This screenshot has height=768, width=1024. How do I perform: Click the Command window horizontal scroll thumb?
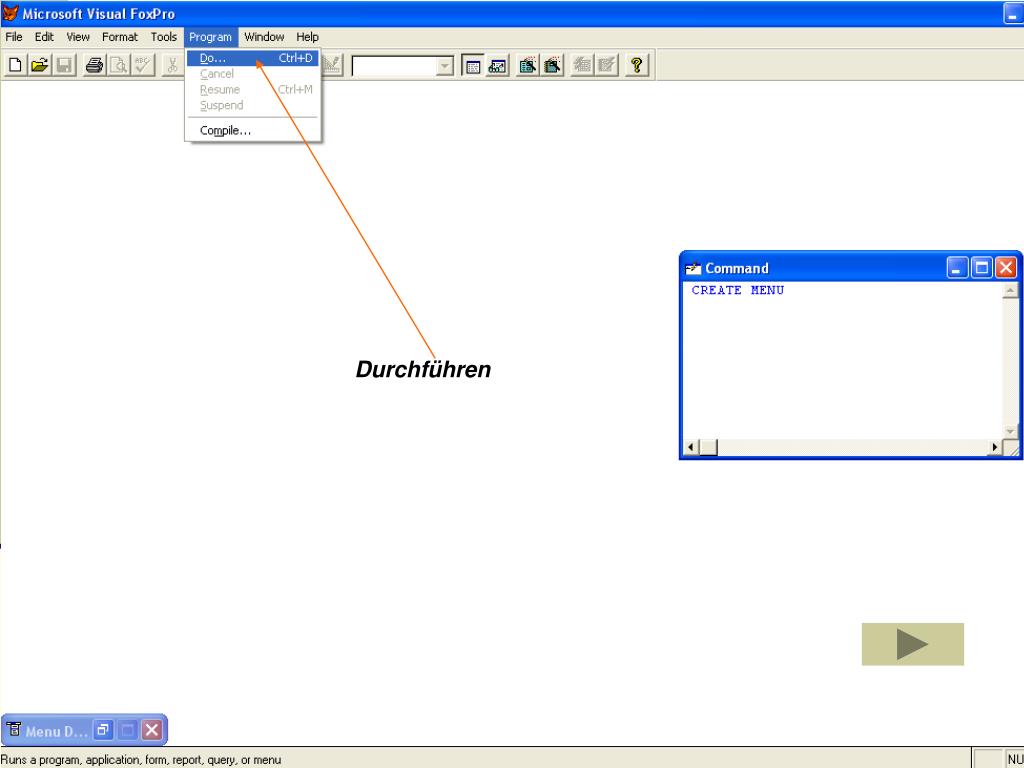pyautogui.click(x=709, y=447)
